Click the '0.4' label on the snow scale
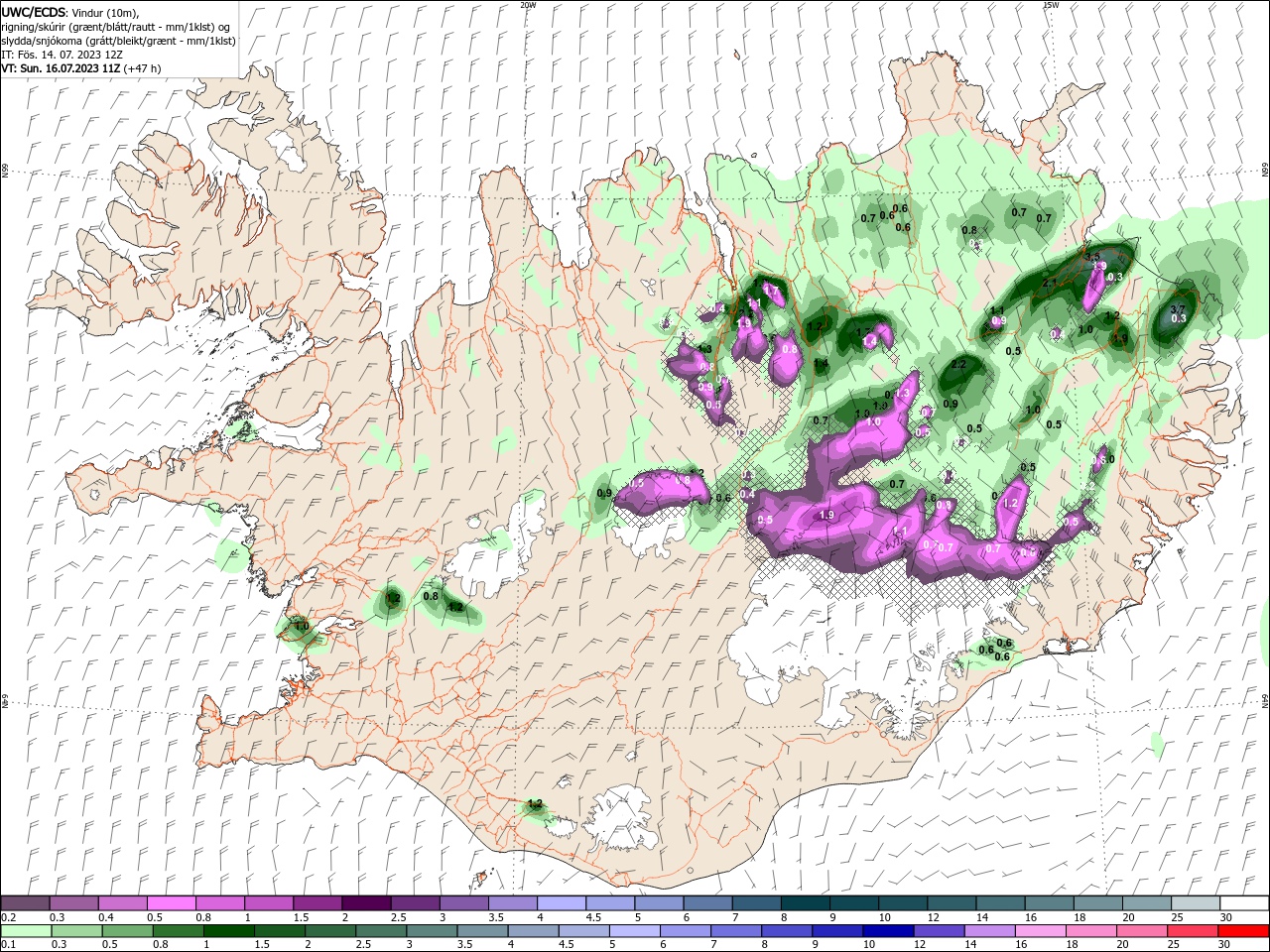This screenshot has height=952, width=1270. coord(106,917)
